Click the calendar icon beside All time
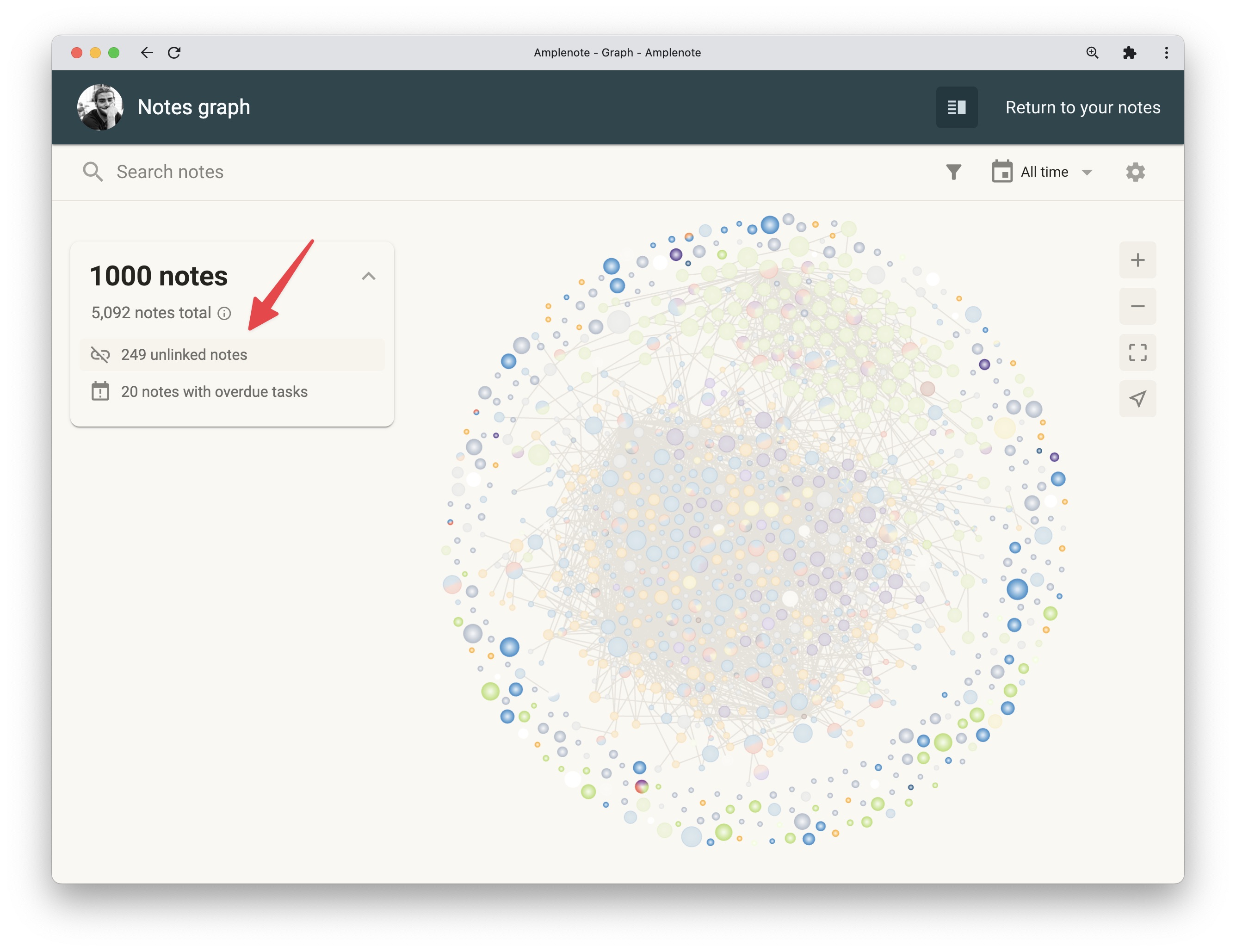The image size is (1236, 952). pos(1001,172)
